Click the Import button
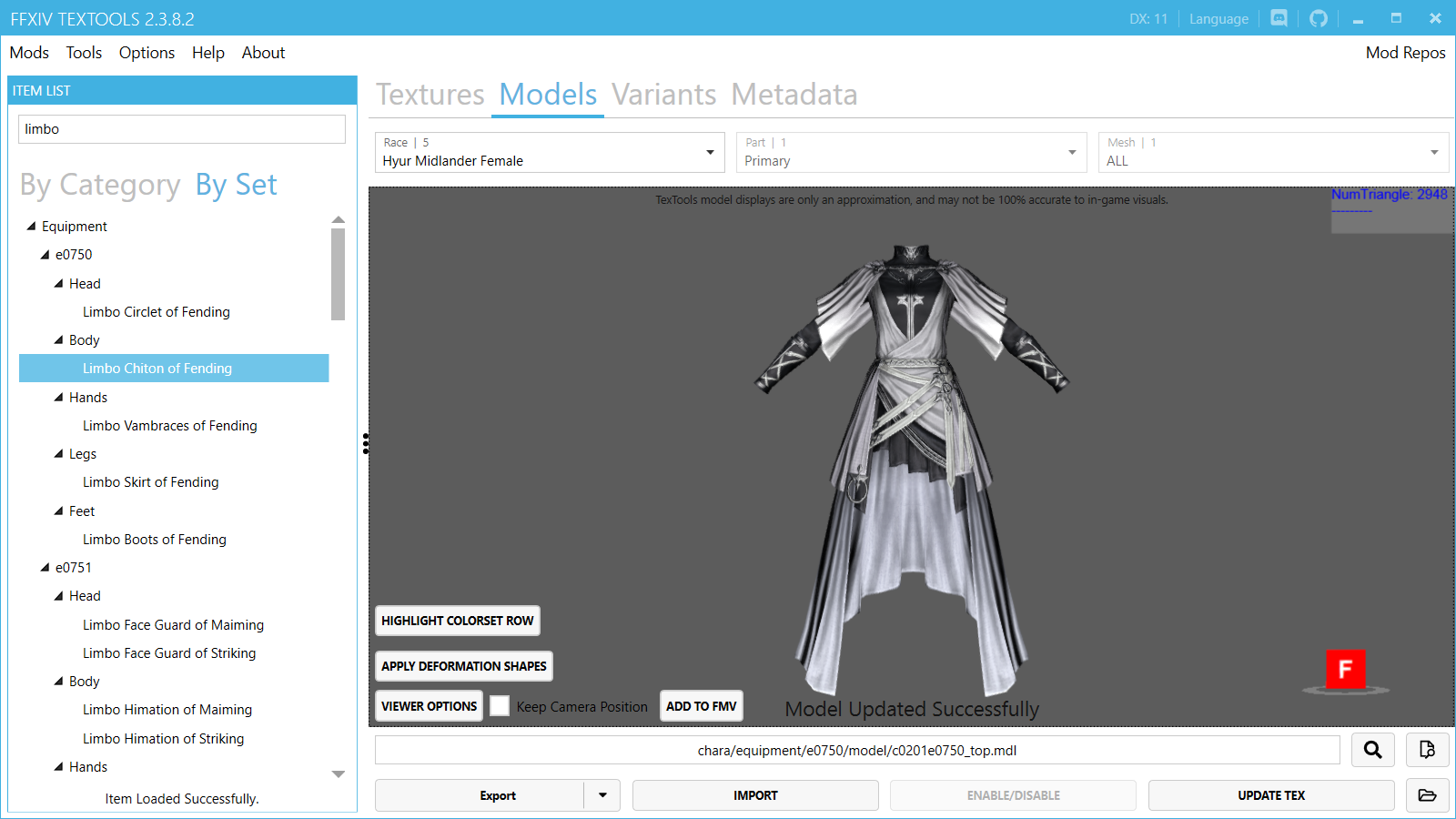Screen dimensions: 1456x819 pyautogui.click(x=755, y=795)
